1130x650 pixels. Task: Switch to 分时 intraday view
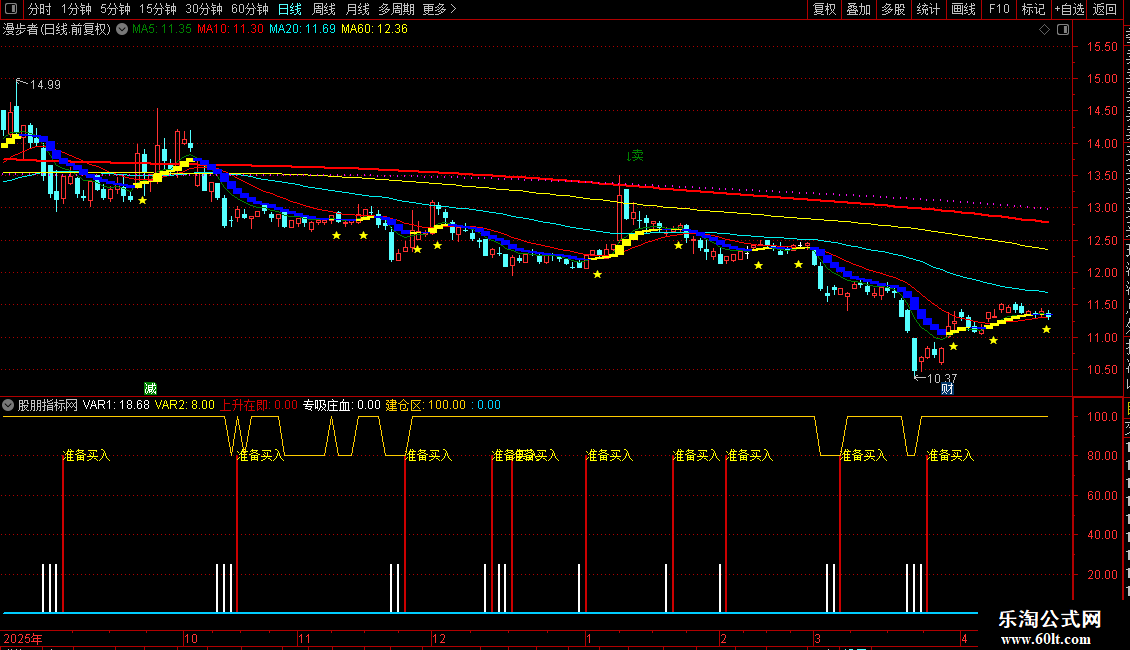tap(40, 9)
